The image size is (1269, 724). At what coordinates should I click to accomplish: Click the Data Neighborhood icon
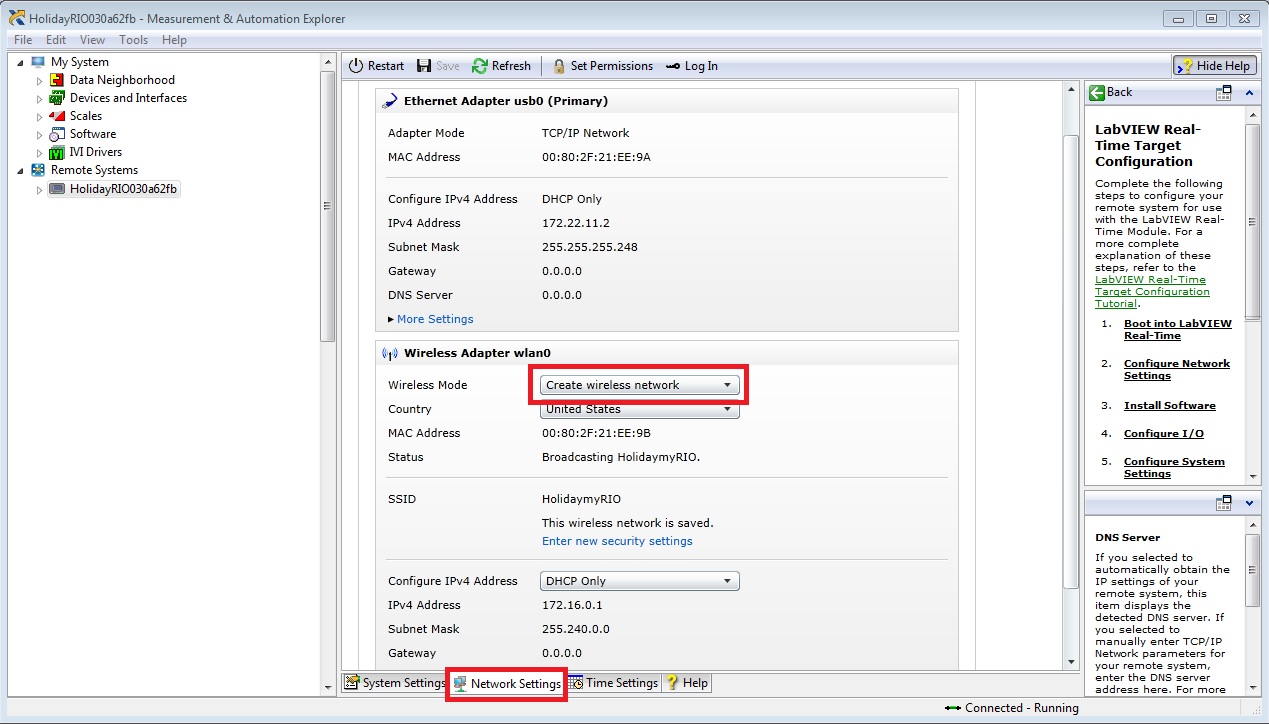pos(57,80)
